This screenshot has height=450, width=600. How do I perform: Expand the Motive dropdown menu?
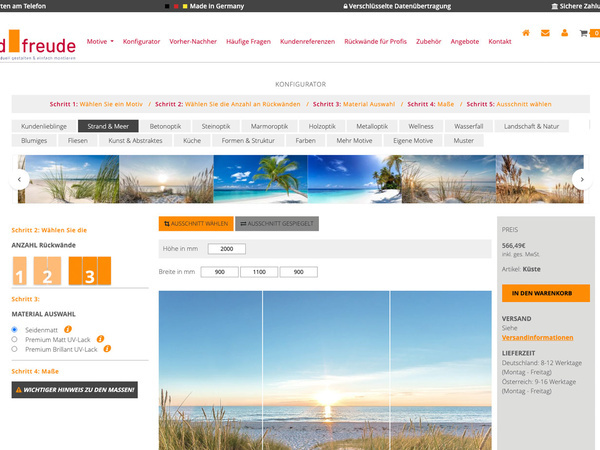tap(100, 41)
